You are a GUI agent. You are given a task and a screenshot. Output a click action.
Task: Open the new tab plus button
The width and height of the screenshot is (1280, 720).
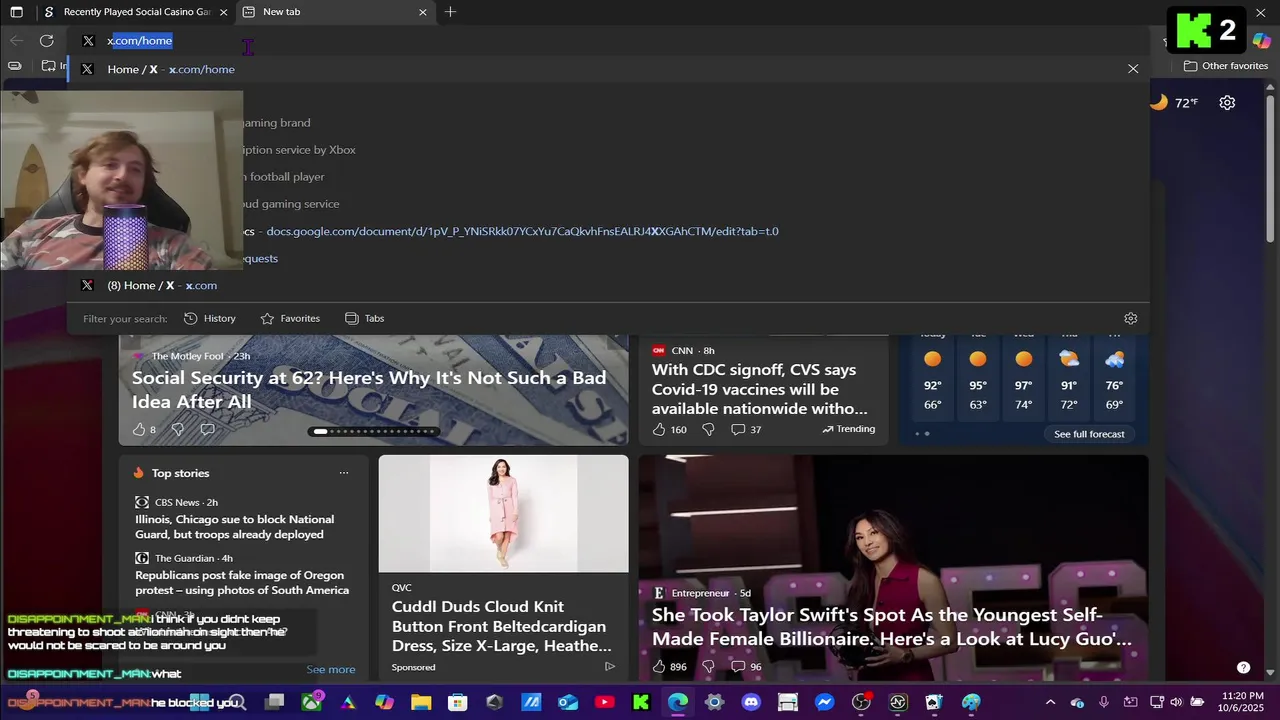click(x=450, y=12)
